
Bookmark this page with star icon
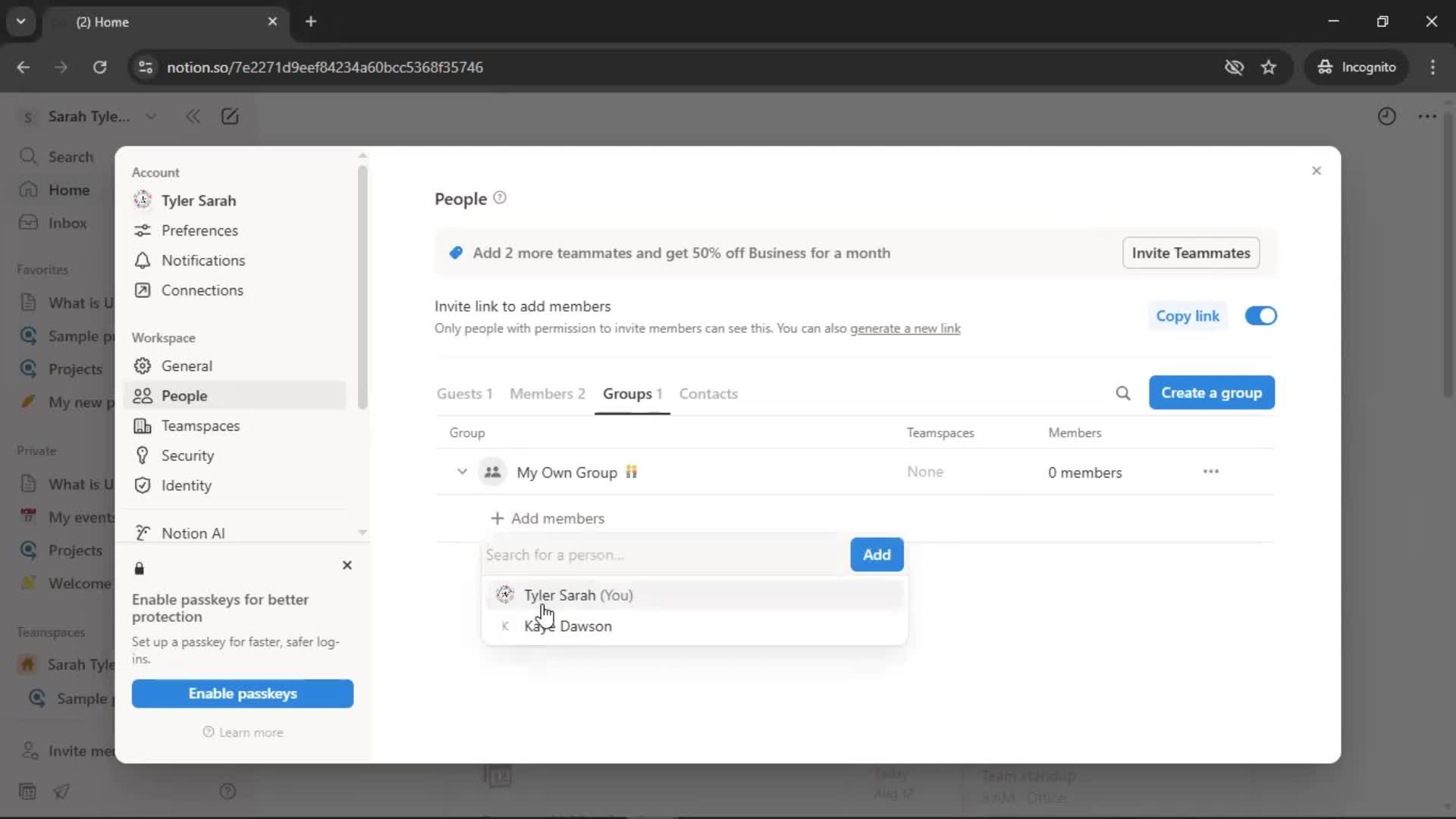(x=1269, y=67)
